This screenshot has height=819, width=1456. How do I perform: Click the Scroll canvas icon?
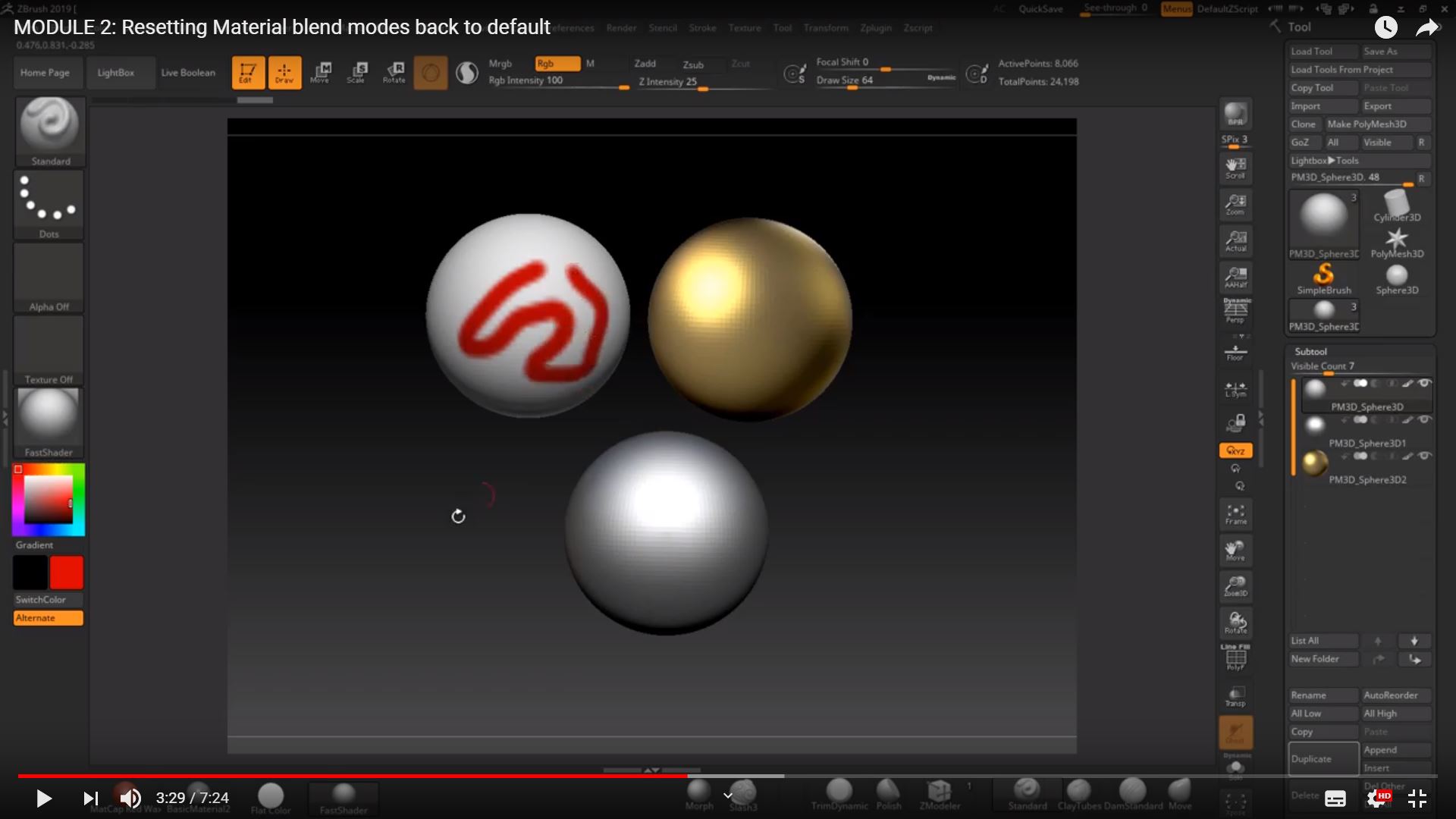point(1235,168)
